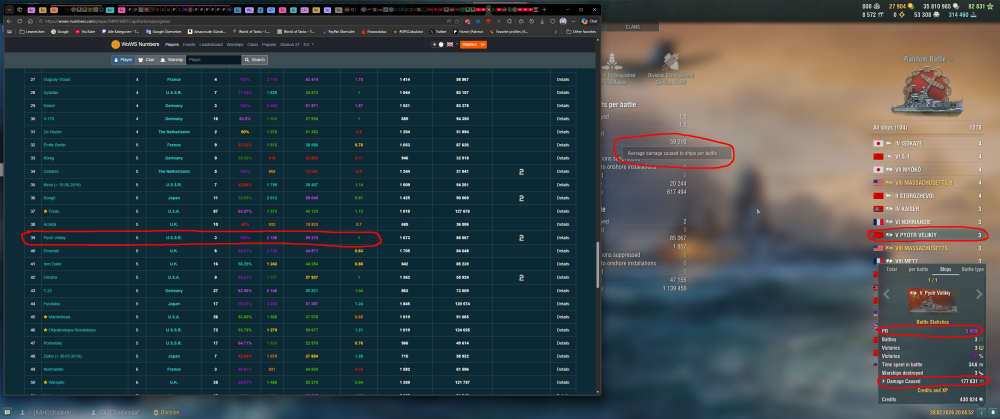Open the CLANS tab in game
The image size is (1000, 419).
(632, 27)
